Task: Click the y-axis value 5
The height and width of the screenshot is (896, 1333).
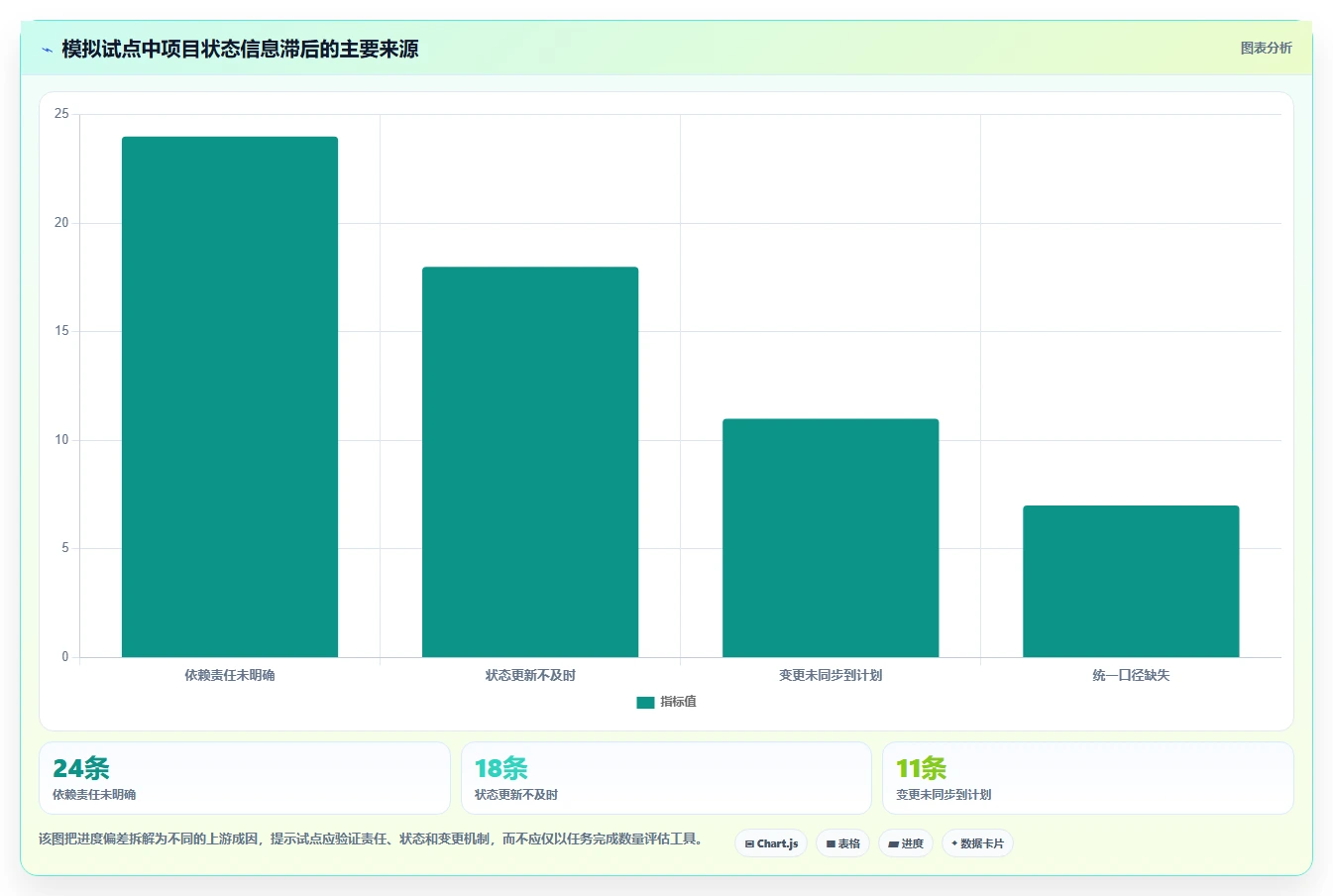Action: [65, 548]
